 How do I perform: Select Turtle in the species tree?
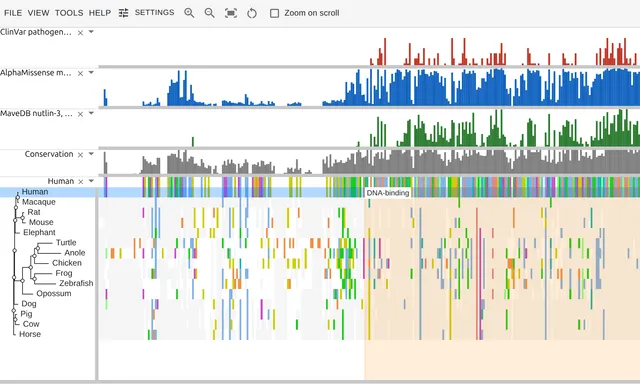point(66,243)
